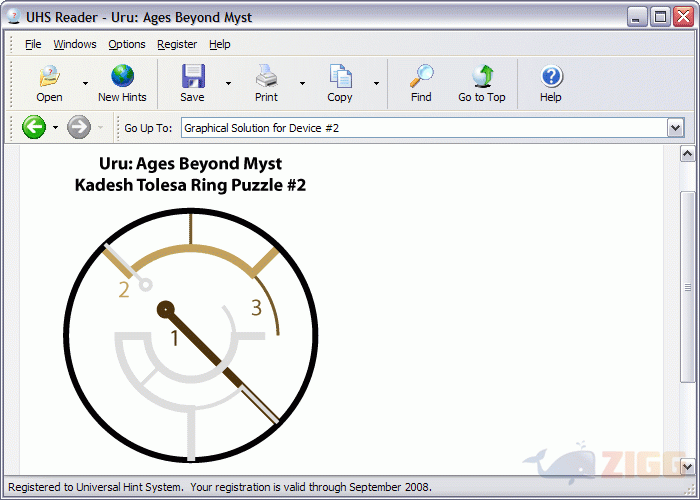This screenshot has width=700, height=500.
Task: Click the gray forward arrow button
Action: [x=79, y=127]
